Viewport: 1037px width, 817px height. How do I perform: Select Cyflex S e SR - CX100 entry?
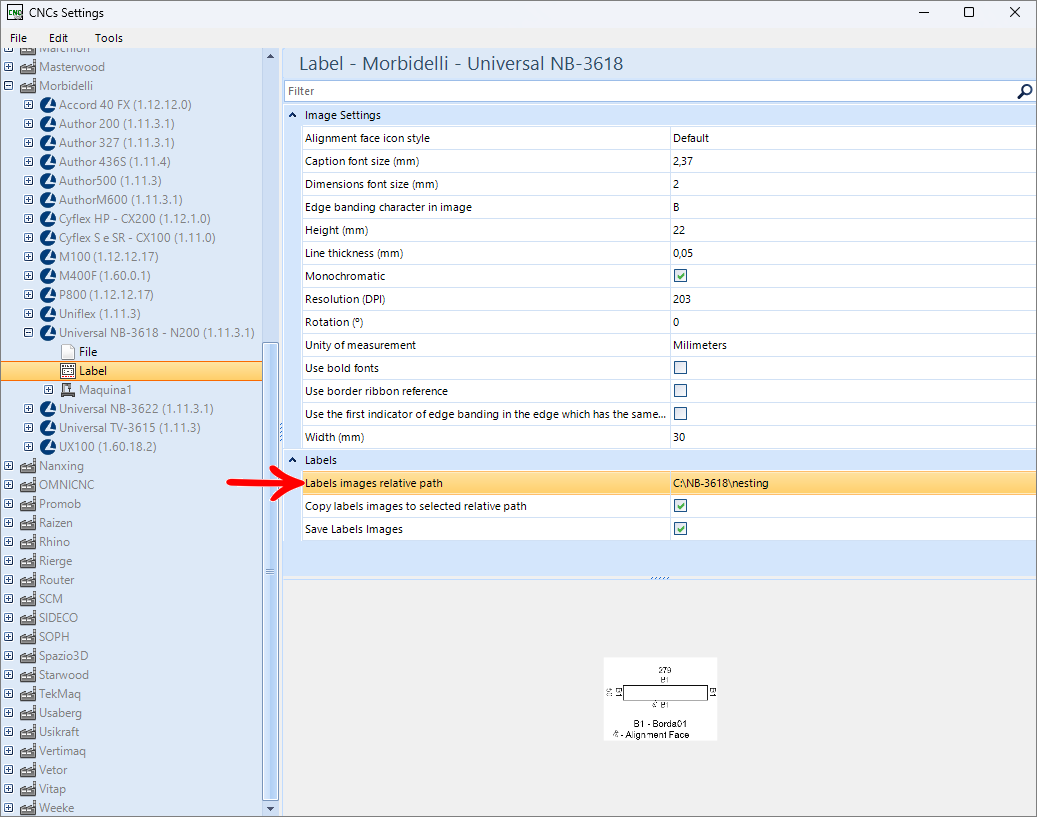pyautogui.click(x=137, y=237)
